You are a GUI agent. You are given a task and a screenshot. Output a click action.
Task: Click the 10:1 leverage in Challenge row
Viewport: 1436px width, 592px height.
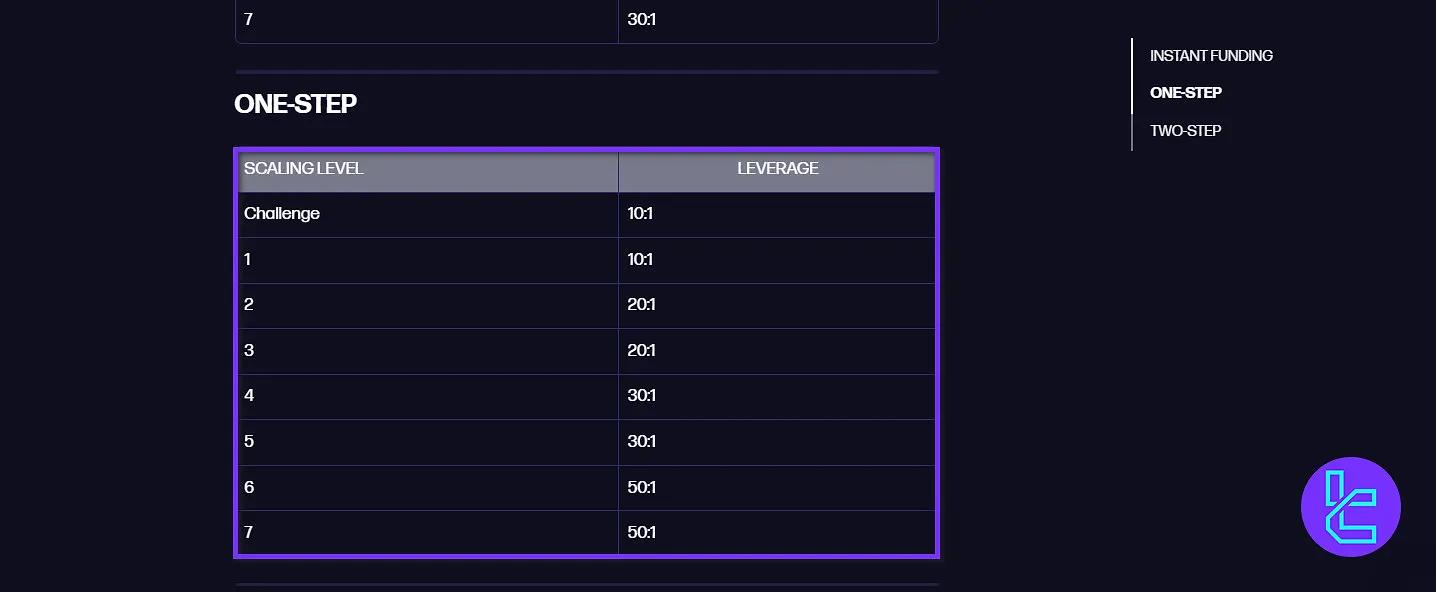[x=640, y=214]
